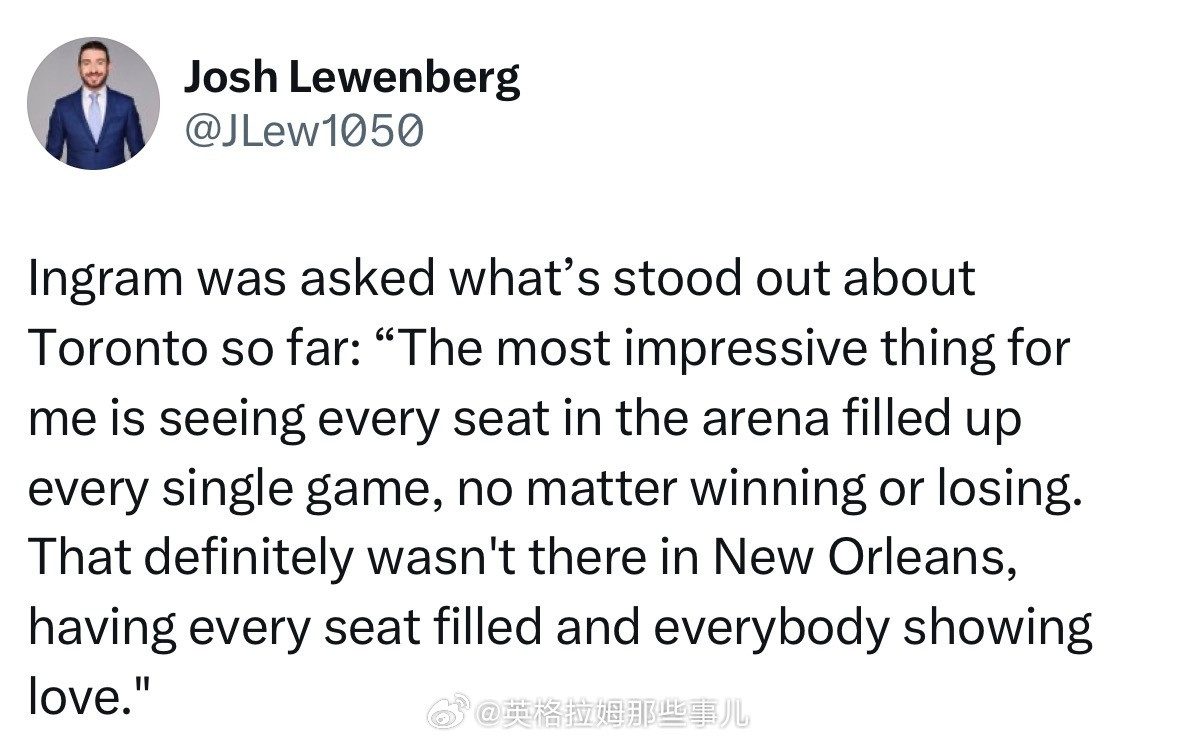Click "New Orleans" in the tweet text
Screen dimensions: 1179x741
865,558
